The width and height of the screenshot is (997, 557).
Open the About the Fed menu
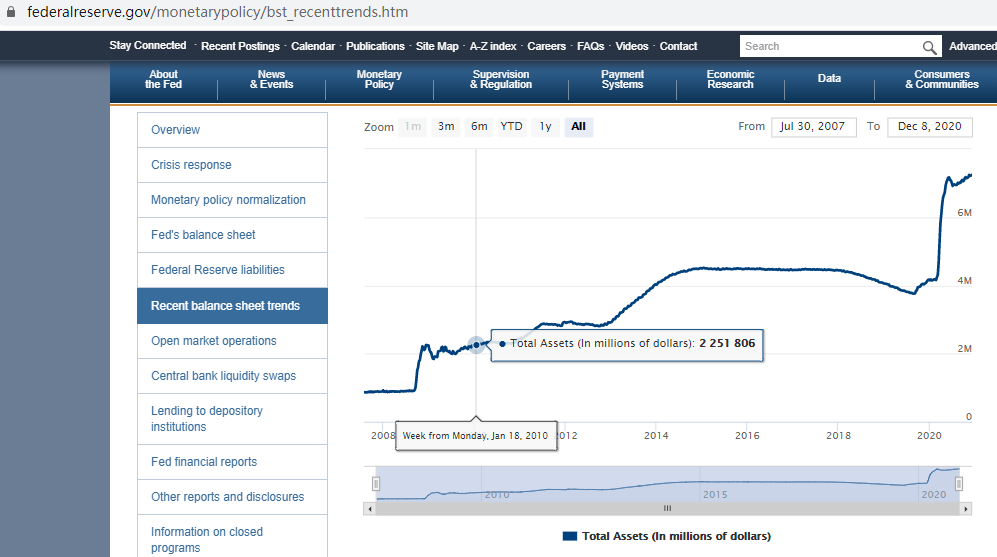tap(163, 79)
